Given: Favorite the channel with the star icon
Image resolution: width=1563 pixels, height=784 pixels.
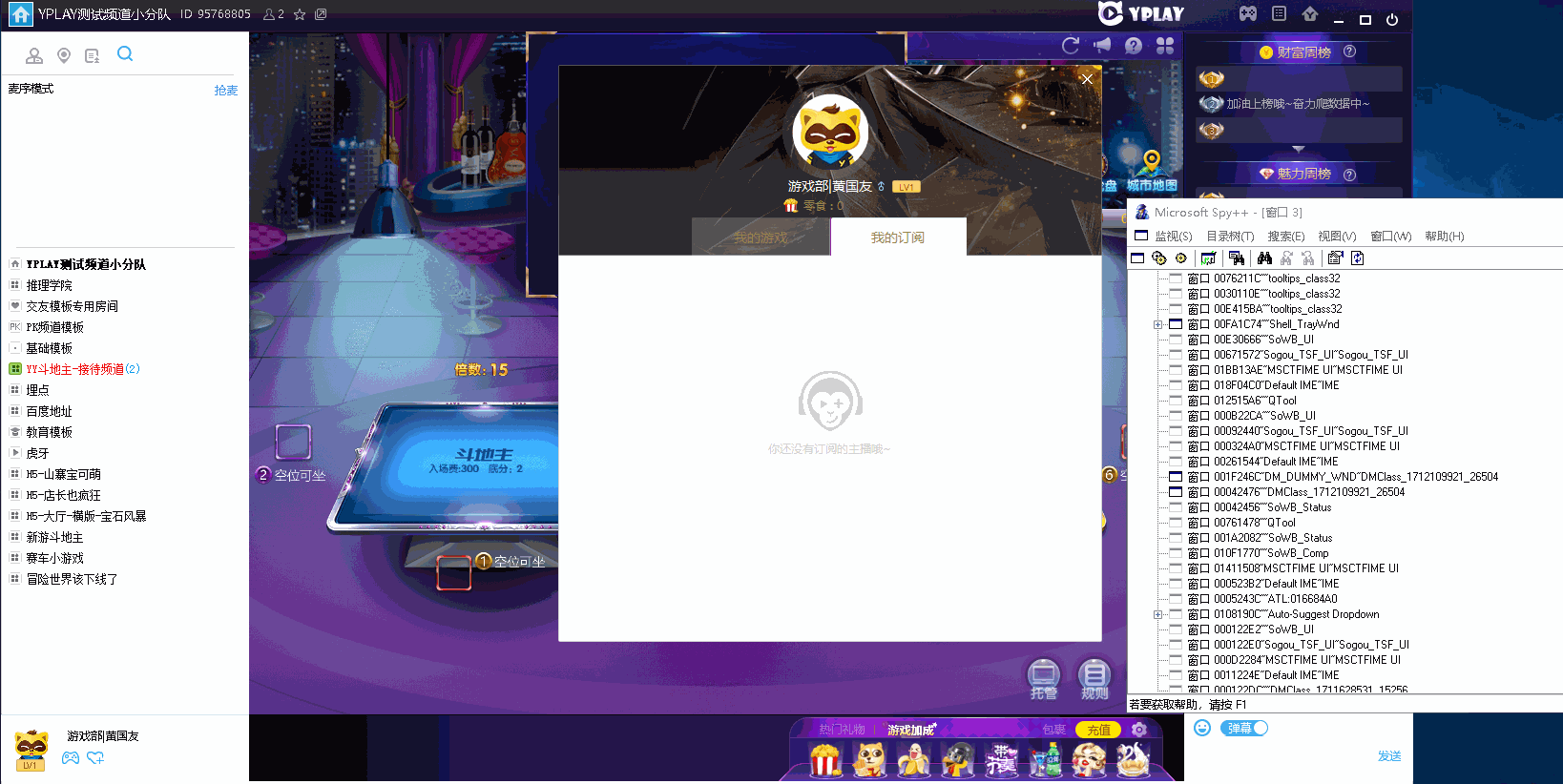Looking at the screenshot, I should click(x=300, y=14).
